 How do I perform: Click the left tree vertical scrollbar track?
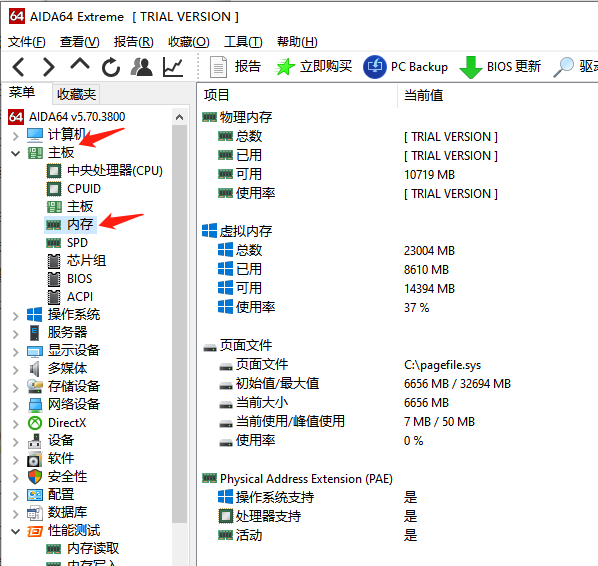click(179, 324)
